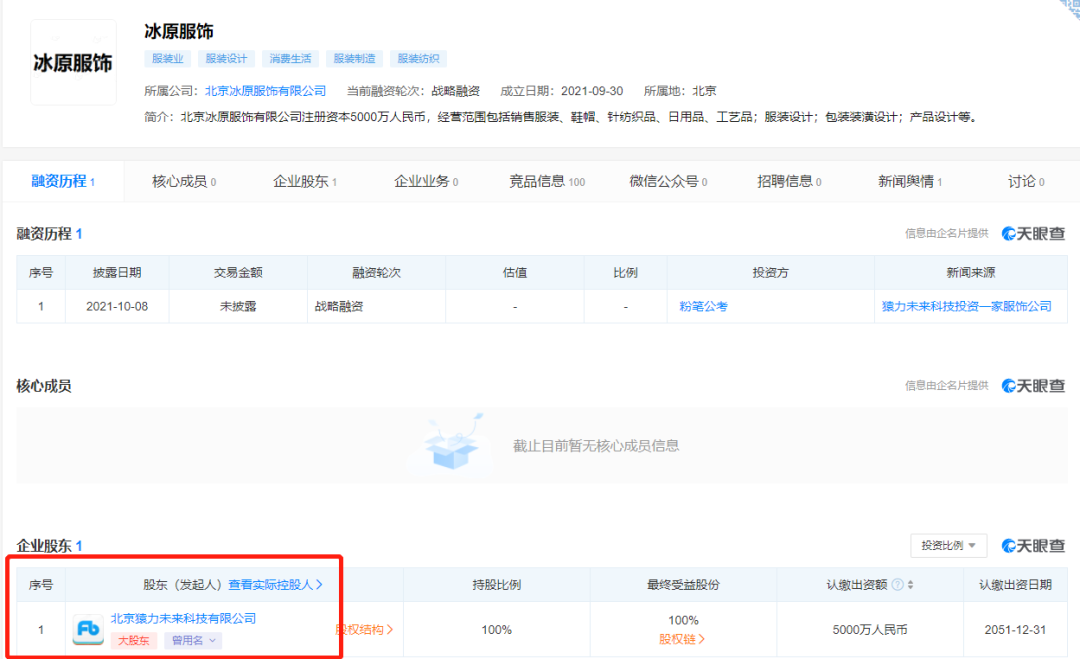Switch to the 融资历程 tab
This screenshot has height=659, width=1080.
[63, 182]
